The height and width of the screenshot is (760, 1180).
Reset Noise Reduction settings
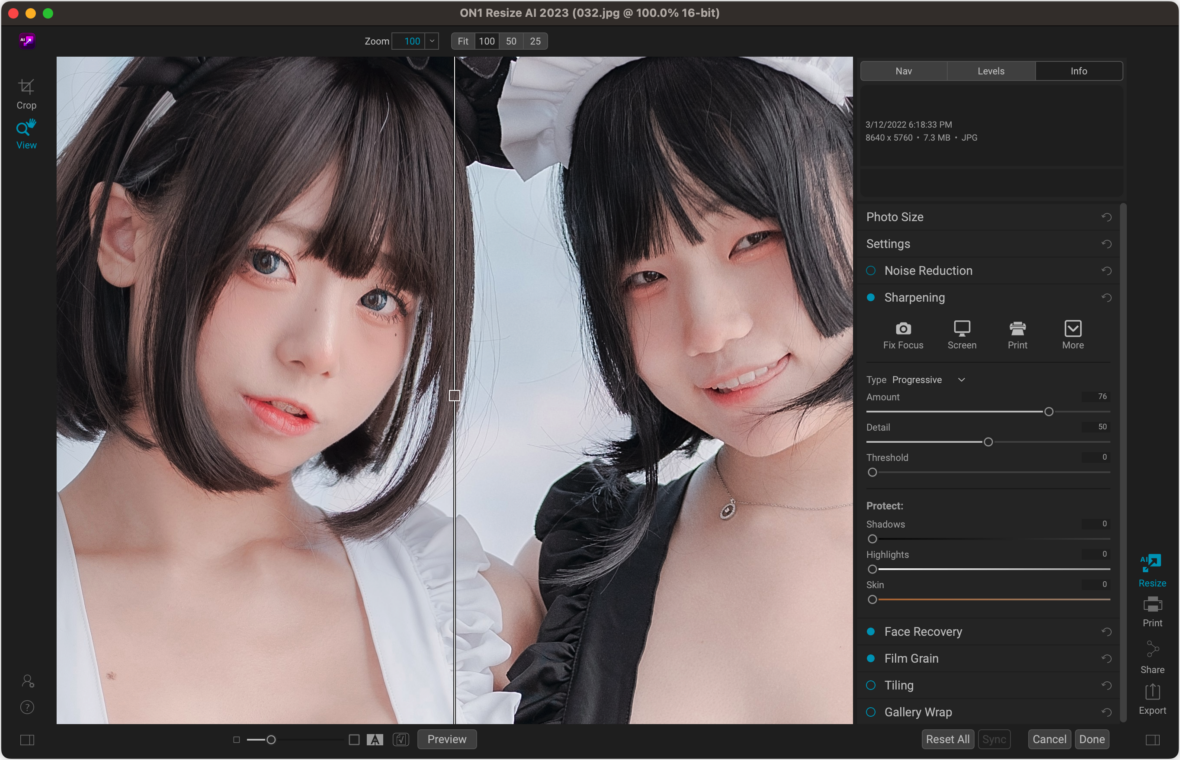(1106, 271)
